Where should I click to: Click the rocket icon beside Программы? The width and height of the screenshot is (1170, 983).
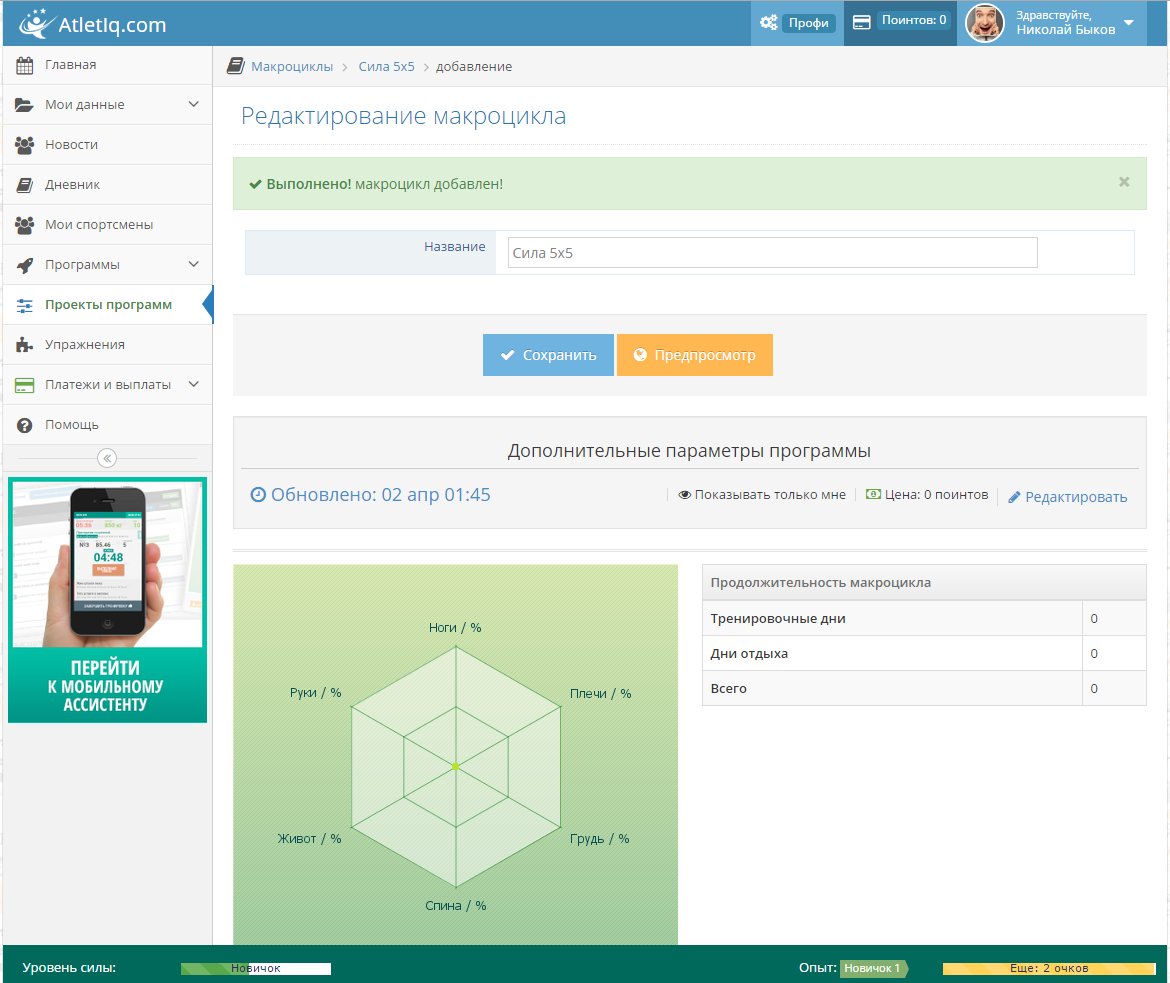(x=25, y=265)
